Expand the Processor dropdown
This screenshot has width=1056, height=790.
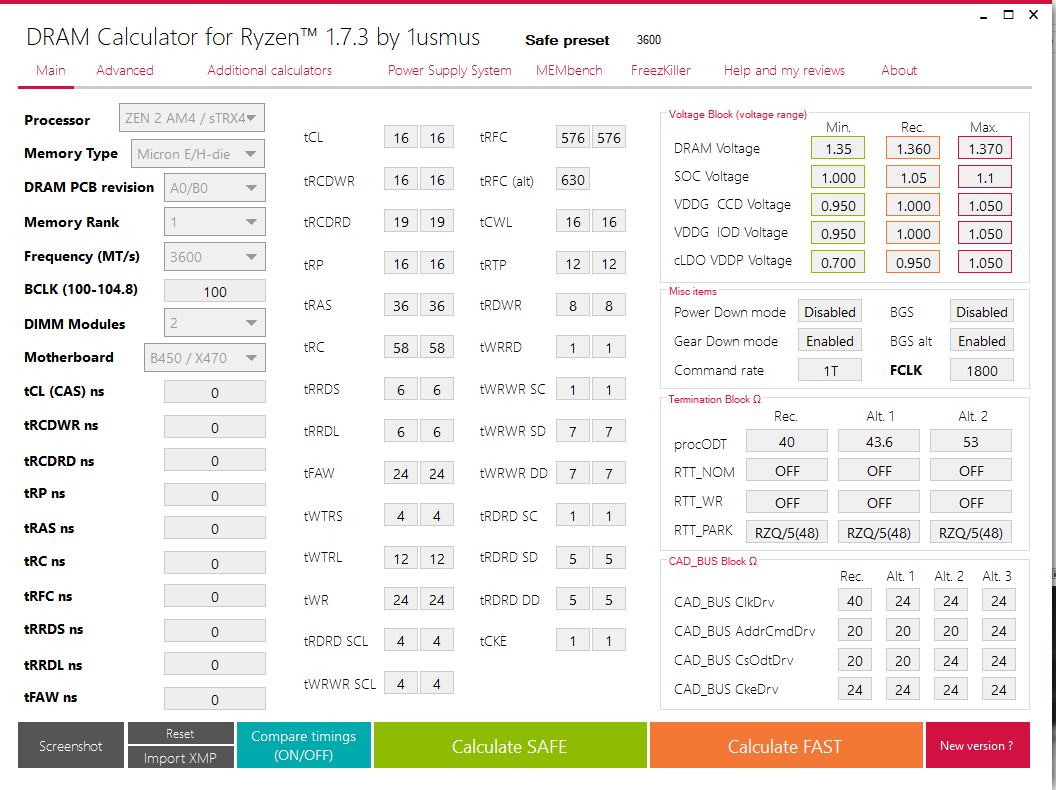tap(192, 118)
